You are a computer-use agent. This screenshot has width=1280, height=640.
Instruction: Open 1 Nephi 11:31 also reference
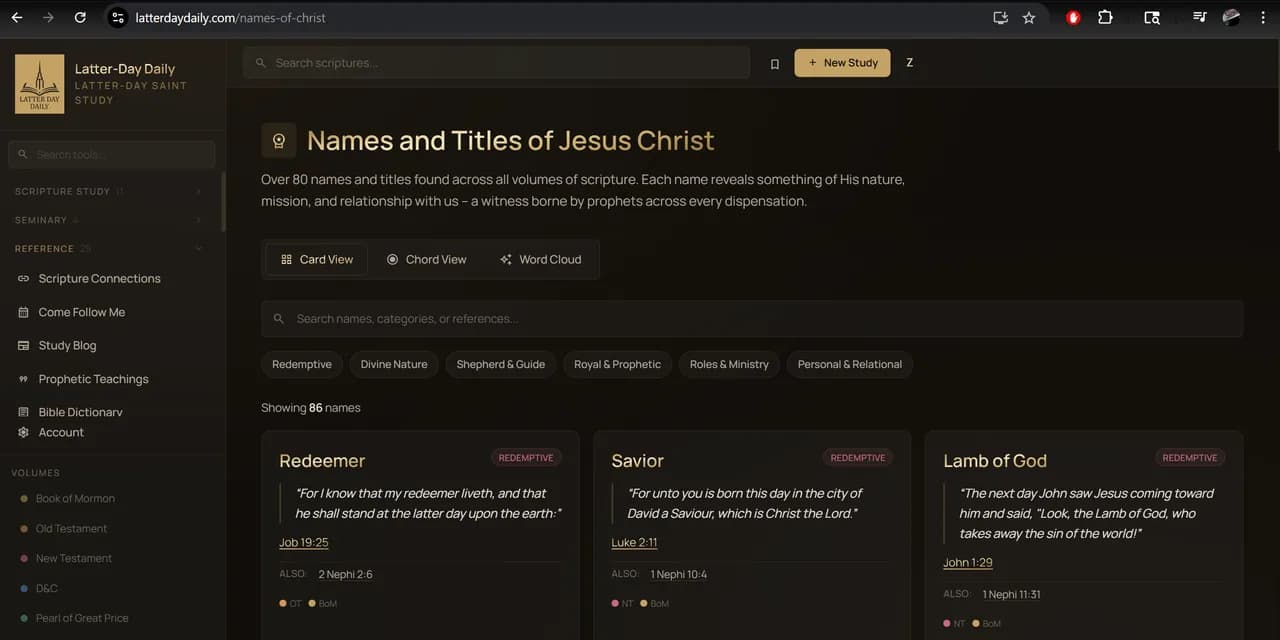[x=1012, y=595]
